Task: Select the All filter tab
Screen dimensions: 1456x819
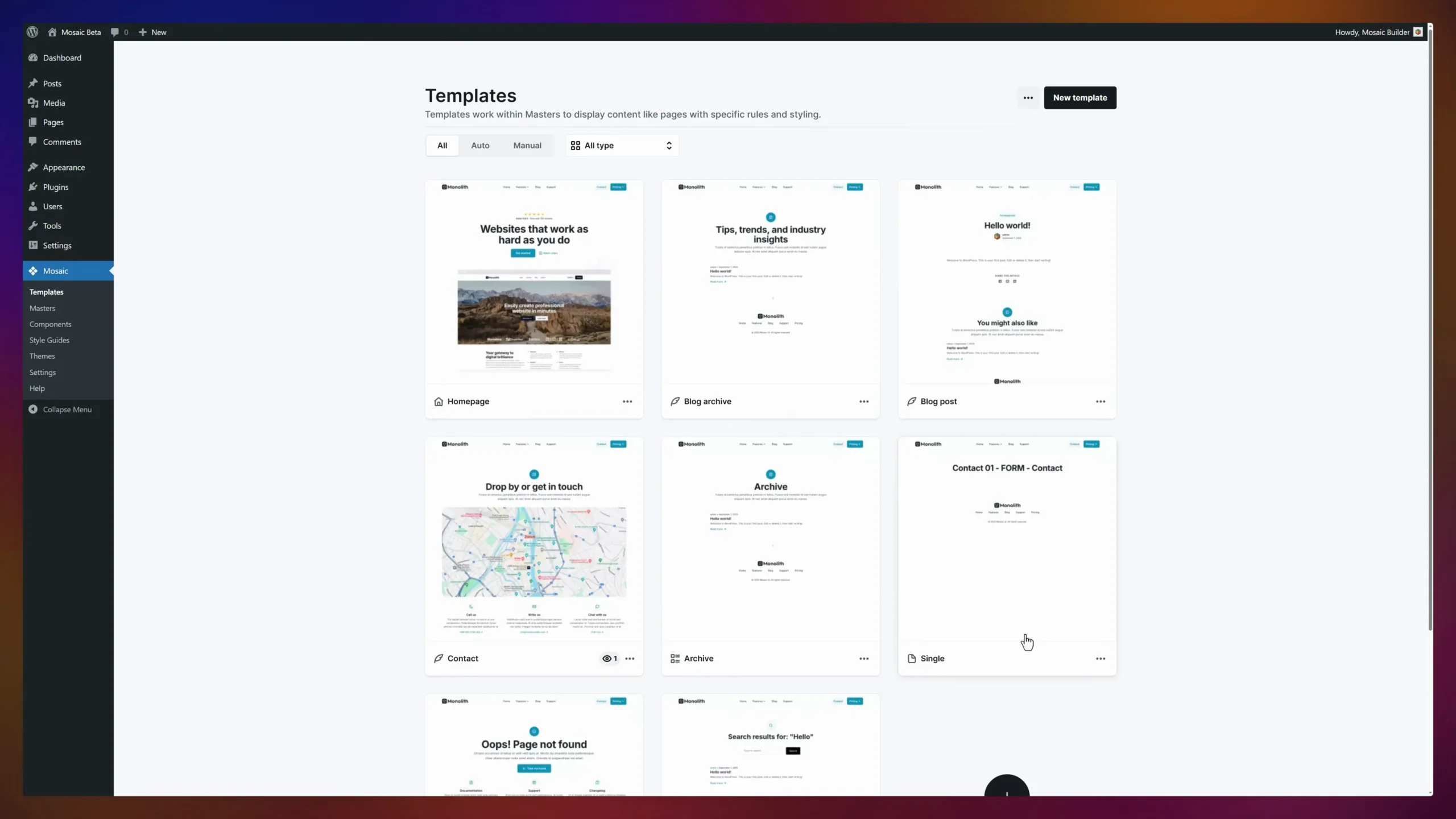Action: (442, 146)
